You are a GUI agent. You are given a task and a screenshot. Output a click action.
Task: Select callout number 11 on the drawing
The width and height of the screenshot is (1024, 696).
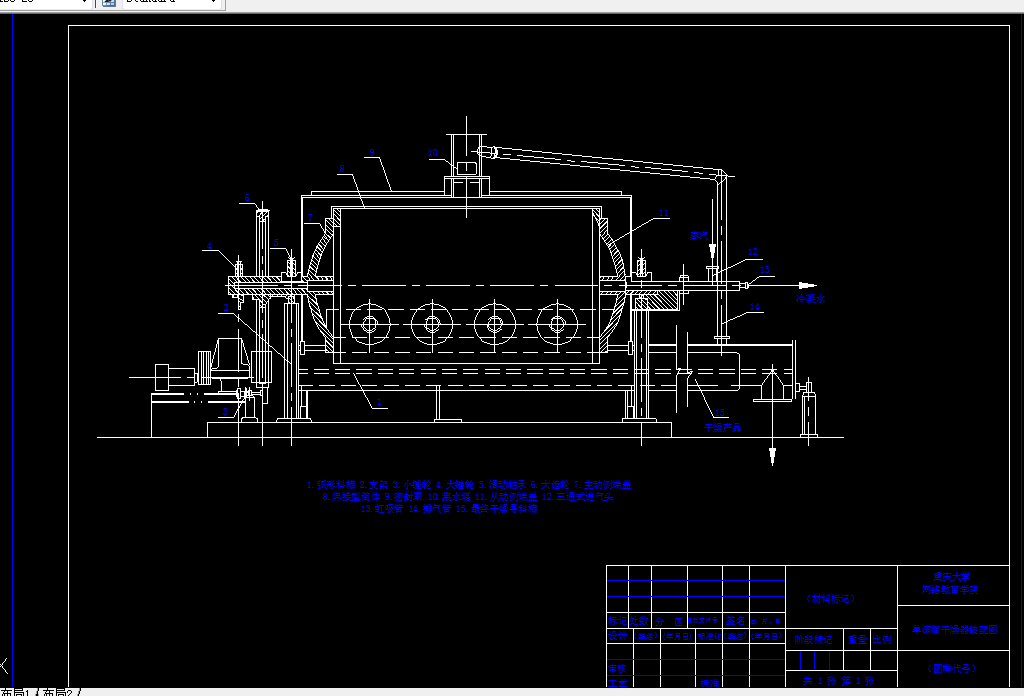[x=664, y=214]
